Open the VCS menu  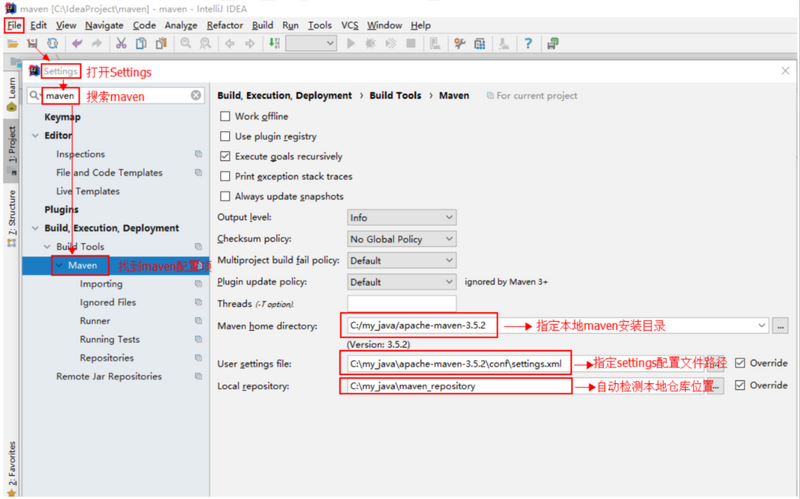[x=349, y=25]
